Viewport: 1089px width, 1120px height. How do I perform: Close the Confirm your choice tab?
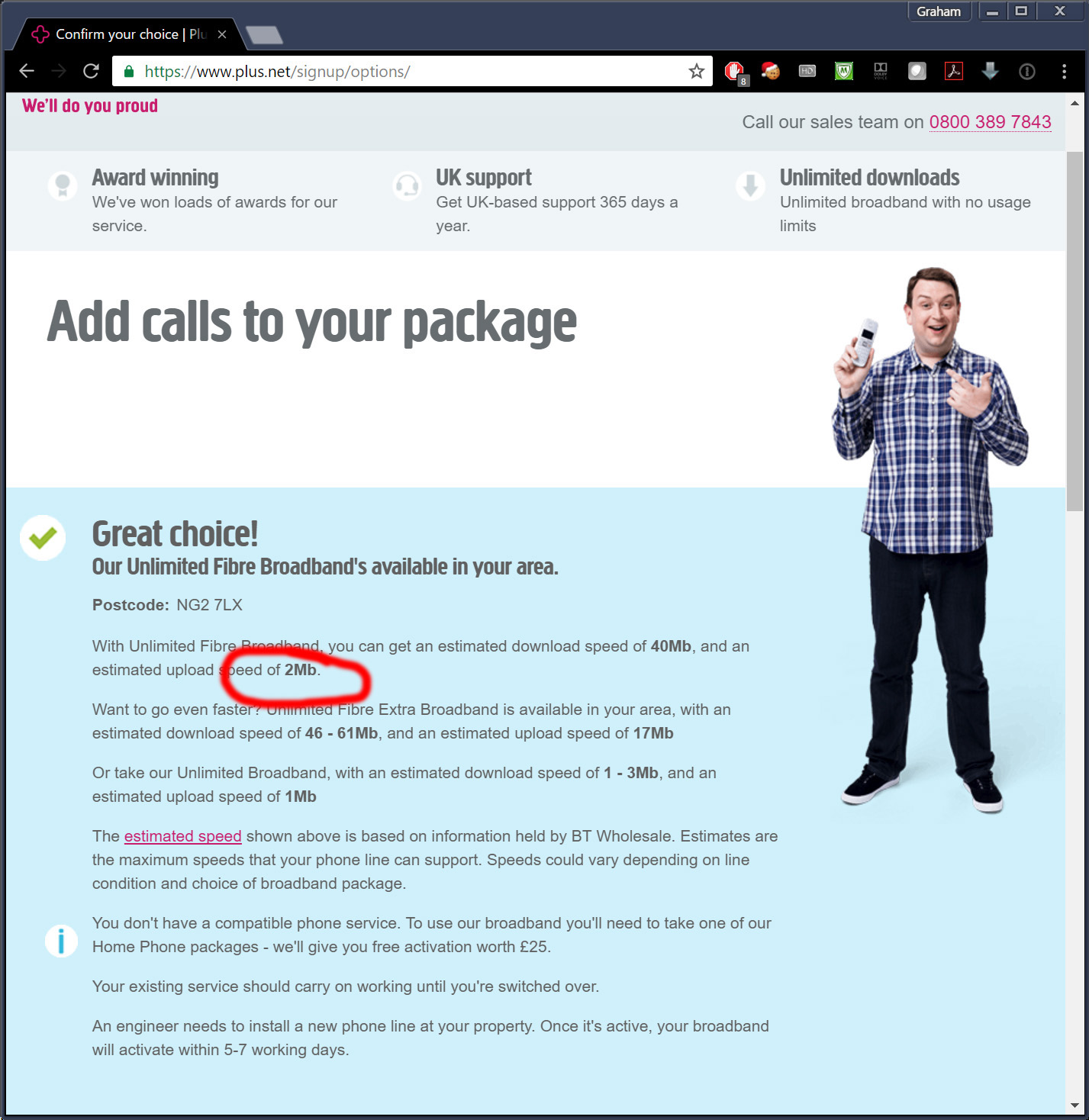[222, 34]
